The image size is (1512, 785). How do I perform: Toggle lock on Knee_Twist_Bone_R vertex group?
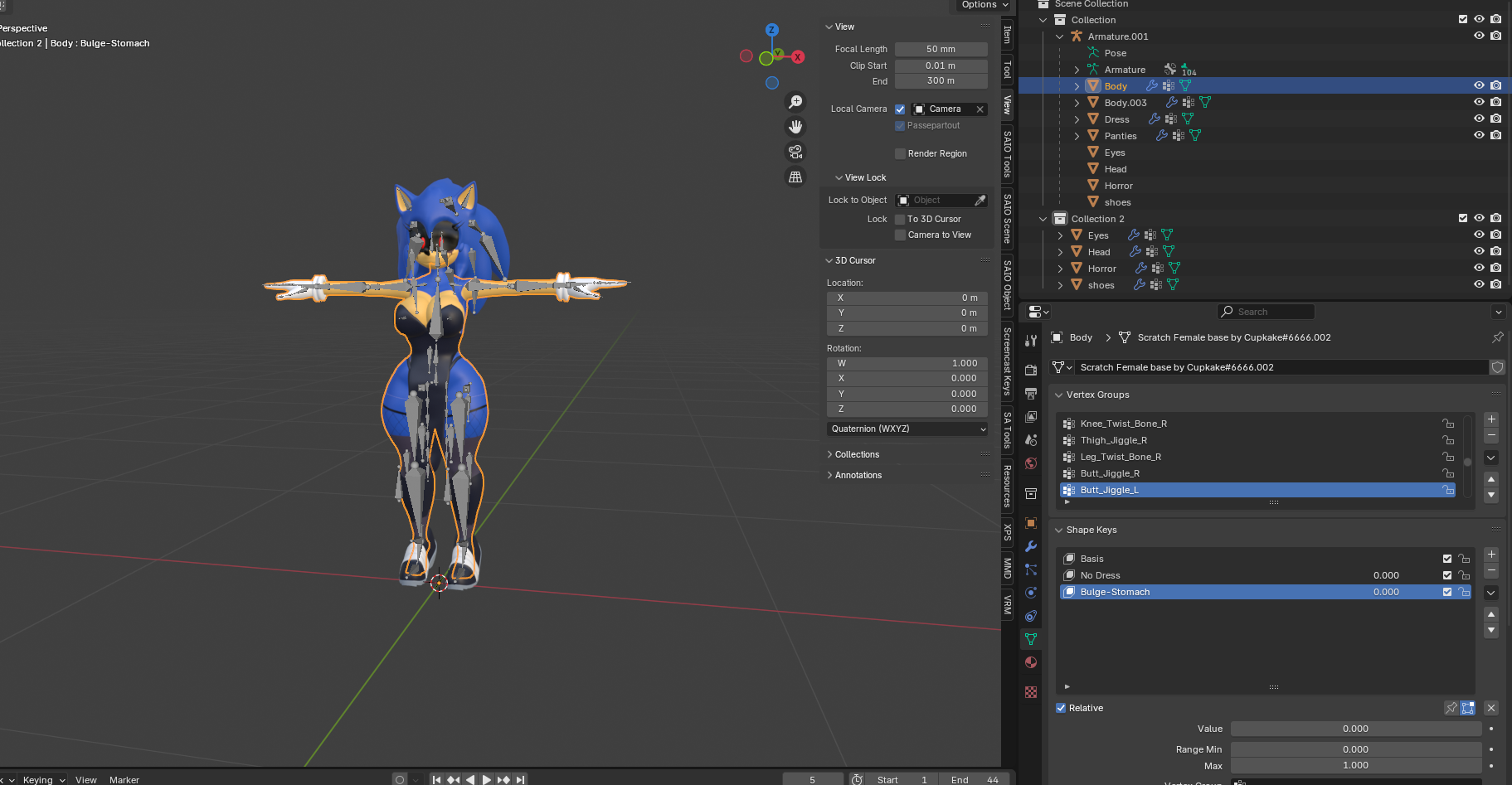(1448, 424)
